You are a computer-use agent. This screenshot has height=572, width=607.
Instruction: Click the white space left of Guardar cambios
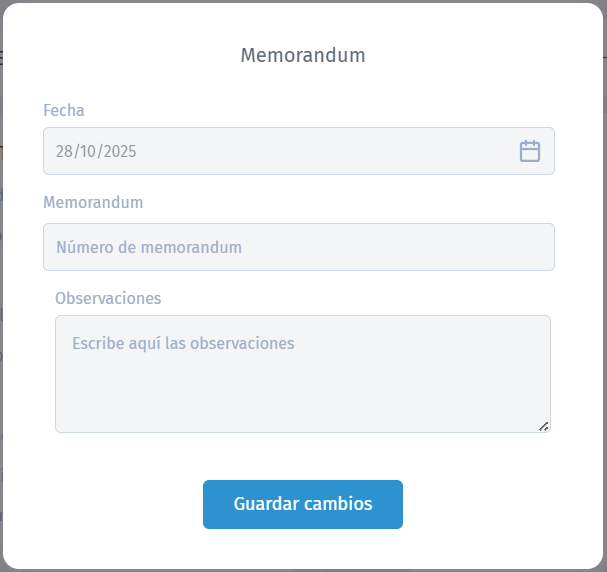110,504
